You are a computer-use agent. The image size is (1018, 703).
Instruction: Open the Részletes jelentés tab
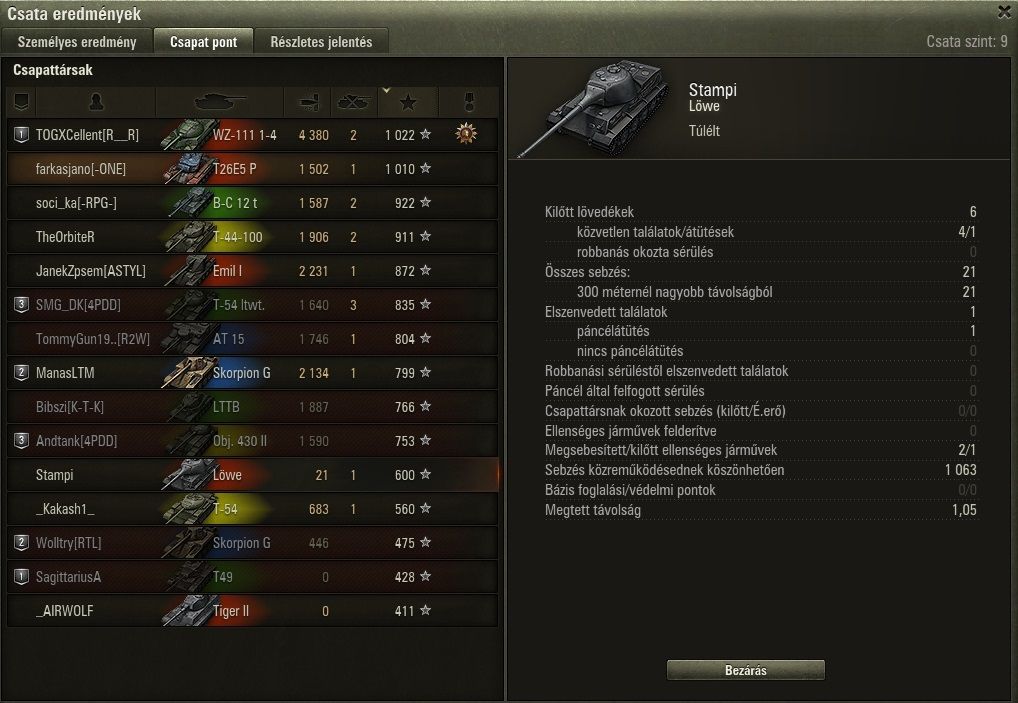(321, 42)
